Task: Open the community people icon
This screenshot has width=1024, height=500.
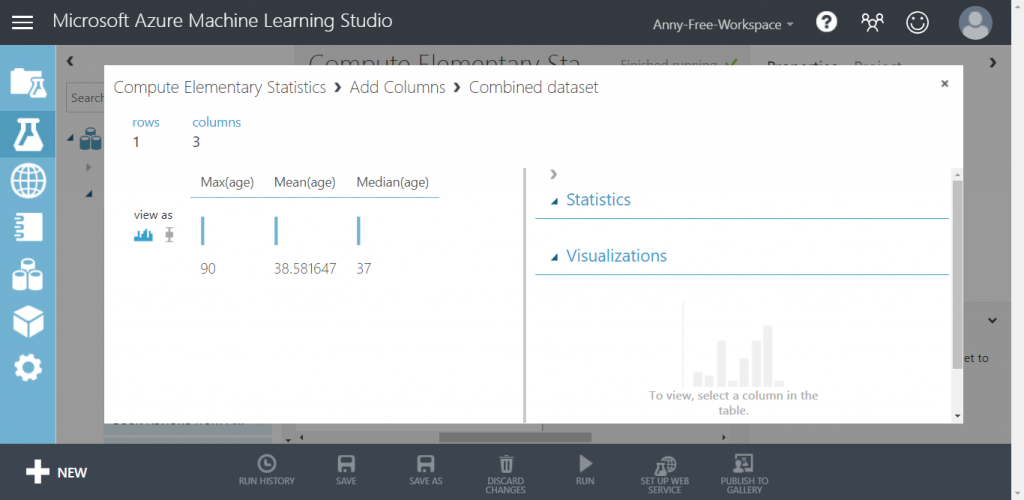Action: [872, 23]
